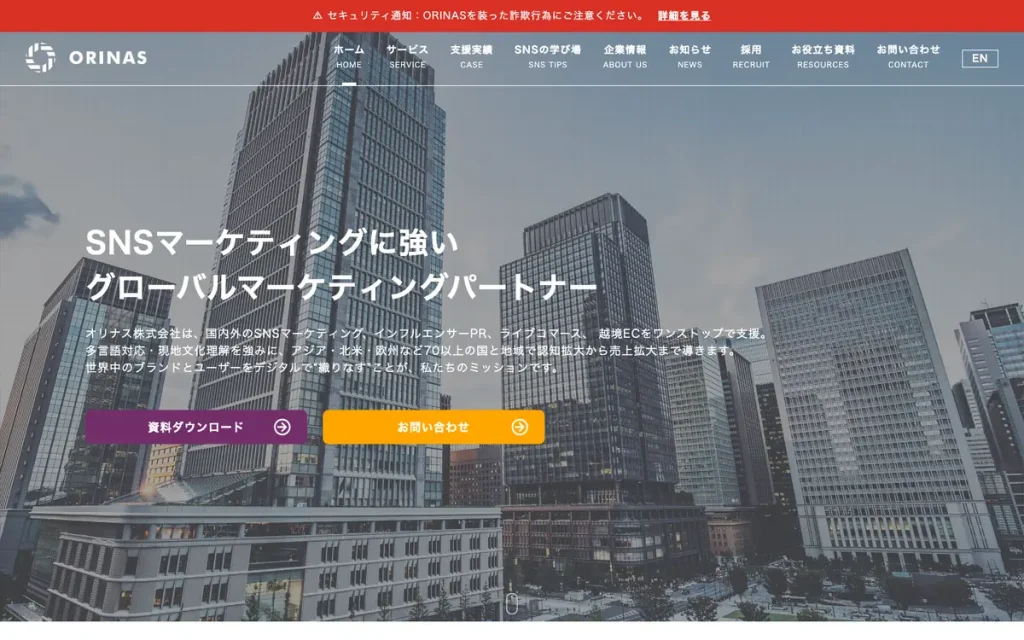Click the ORINAS wordmark text
The width and height of the screenshot is (1024, 640).
coord(108,58)
